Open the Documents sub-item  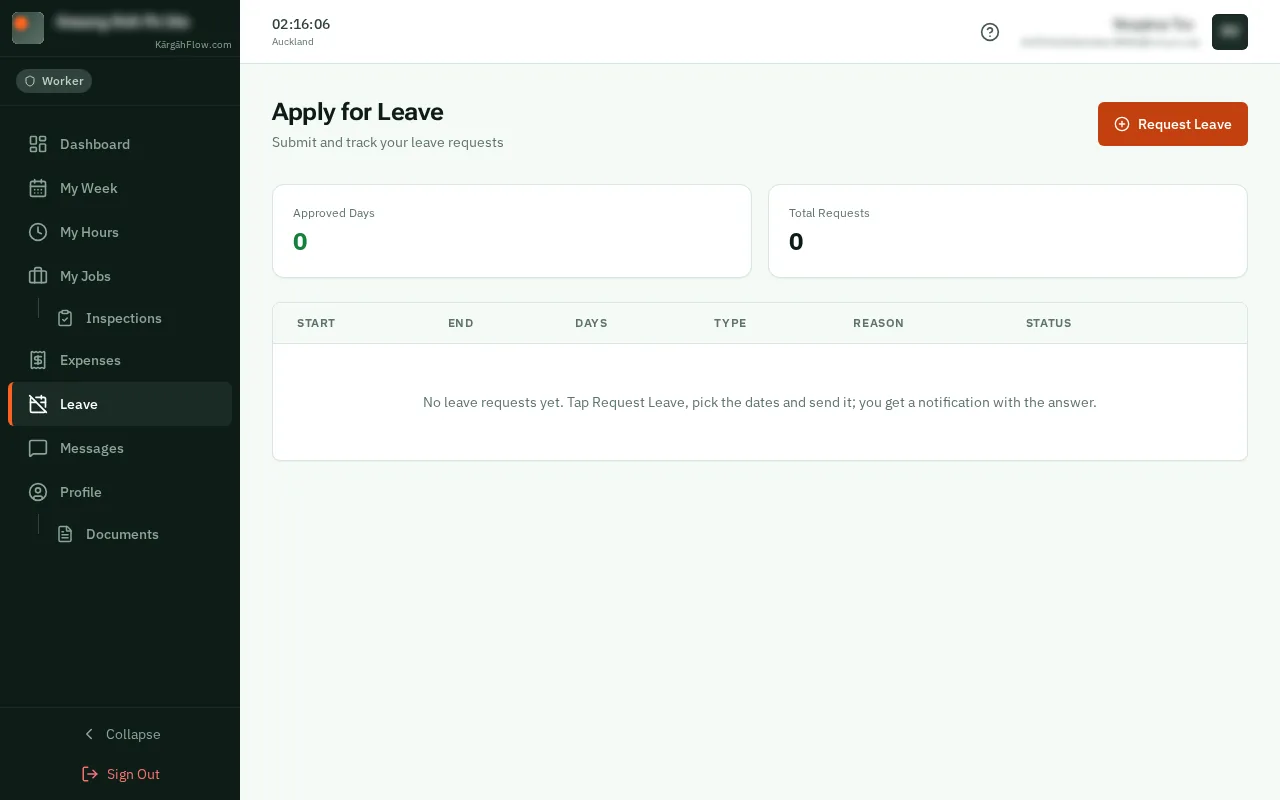pos(139,534)
